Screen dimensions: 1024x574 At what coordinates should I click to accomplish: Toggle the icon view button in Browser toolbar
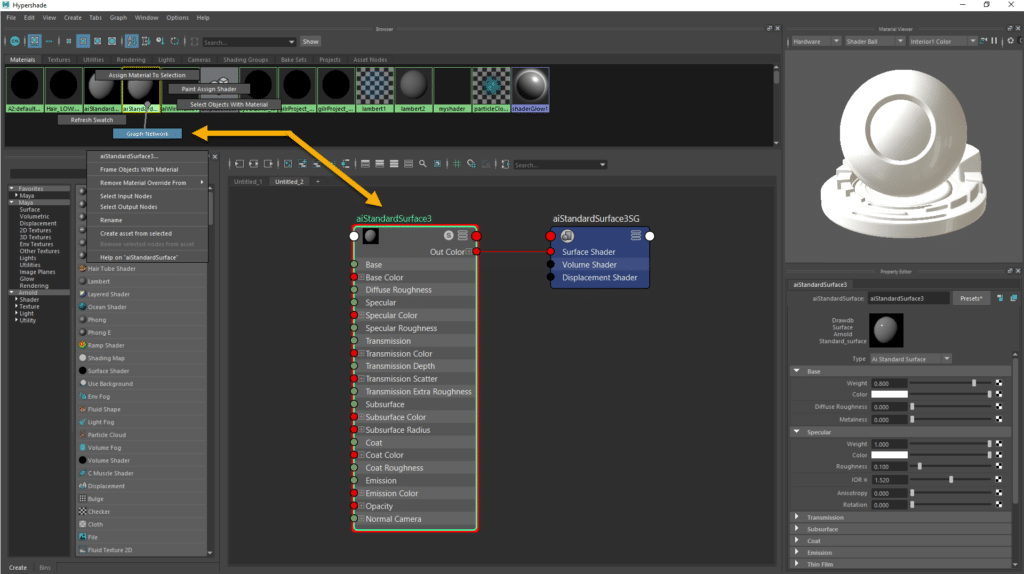coord(35,41)
